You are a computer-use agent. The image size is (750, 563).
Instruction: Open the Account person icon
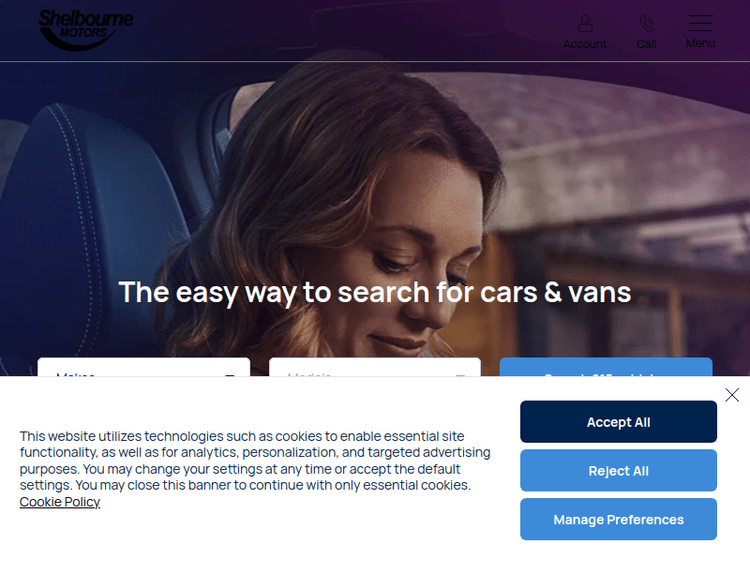click(x=585, y=23)
